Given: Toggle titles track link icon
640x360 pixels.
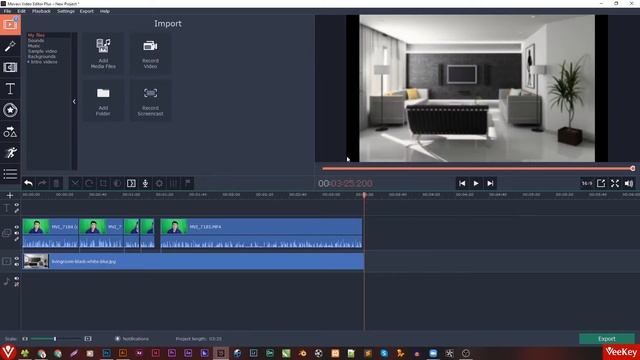Looking at the screenshot, I should click(x=17, y=211).
